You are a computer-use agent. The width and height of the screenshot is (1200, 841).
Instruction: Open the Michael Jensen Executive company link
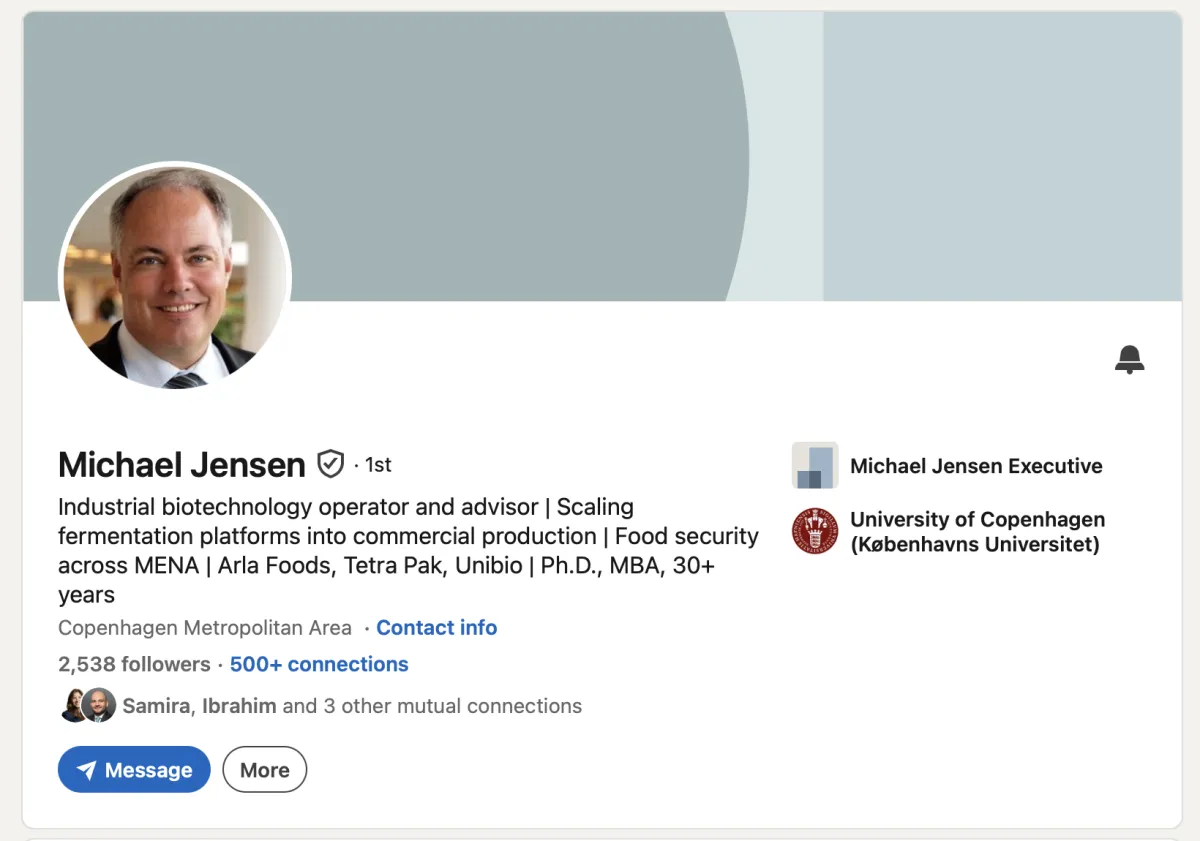[x=976, y=466]
